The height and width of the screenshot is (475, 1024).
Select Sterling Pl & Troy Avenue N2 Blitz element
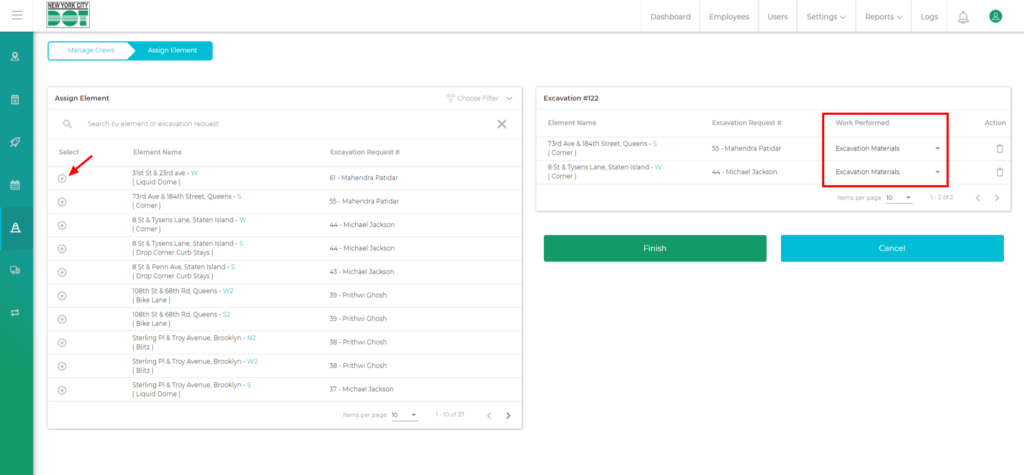point(62,343)
